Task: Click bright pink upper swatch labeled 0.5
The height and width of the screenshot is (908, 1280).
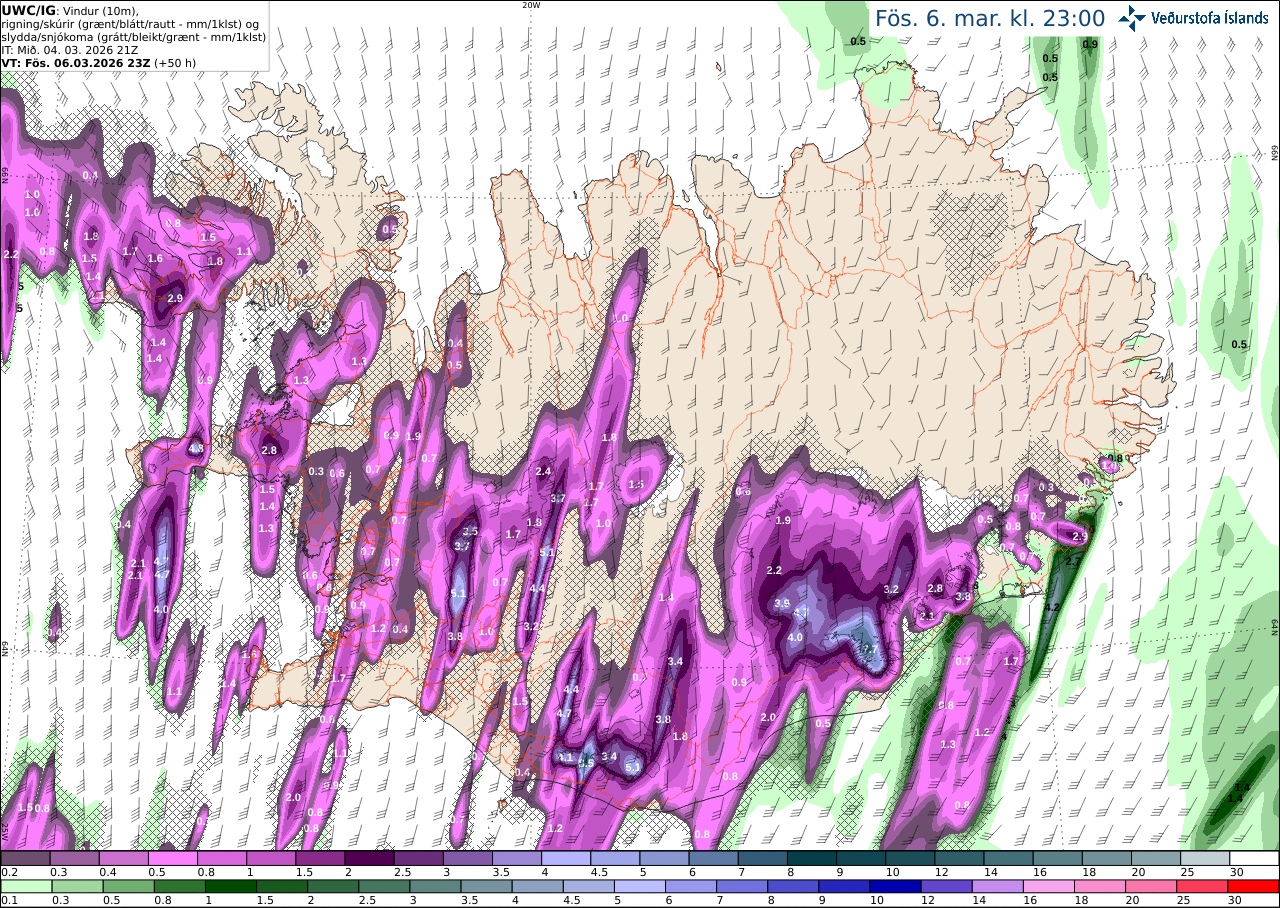Action: [x=172, y=858]
